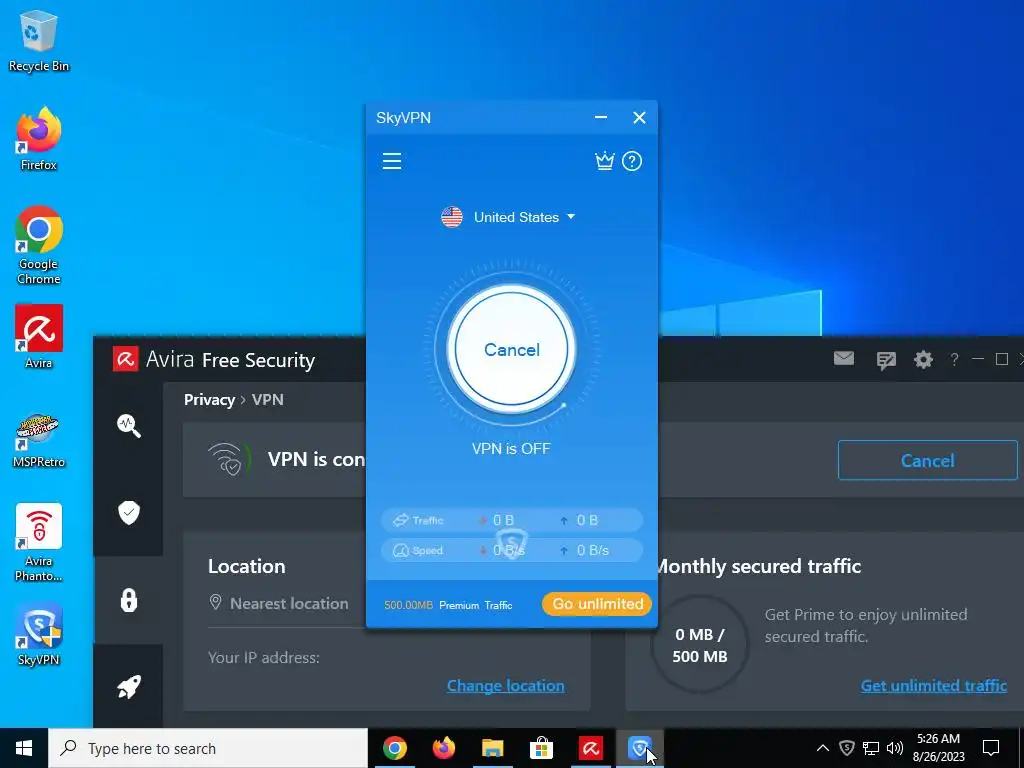The image size is (1024, 768).
Task: Select the Avira desktop shortcut
Action: pyautogui.click(x=39, y=337)
